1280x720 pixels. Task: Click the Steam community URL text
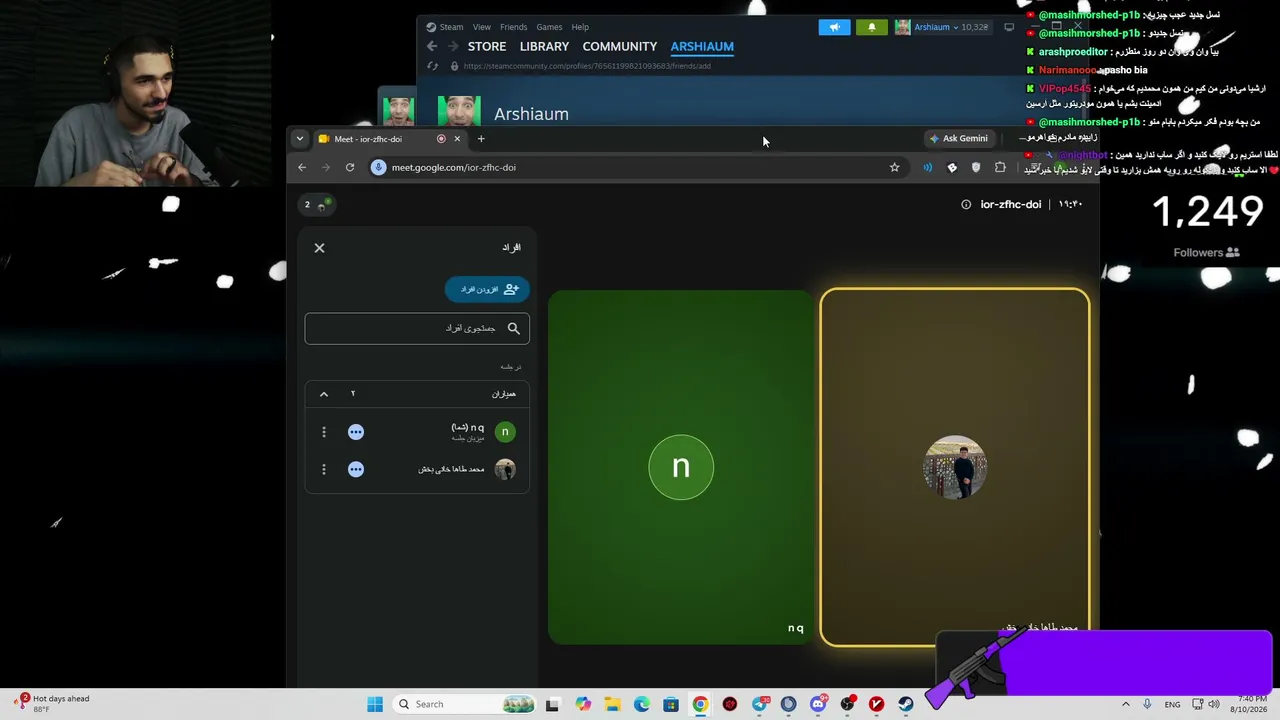pyautogui.click(x=587, y=66)
